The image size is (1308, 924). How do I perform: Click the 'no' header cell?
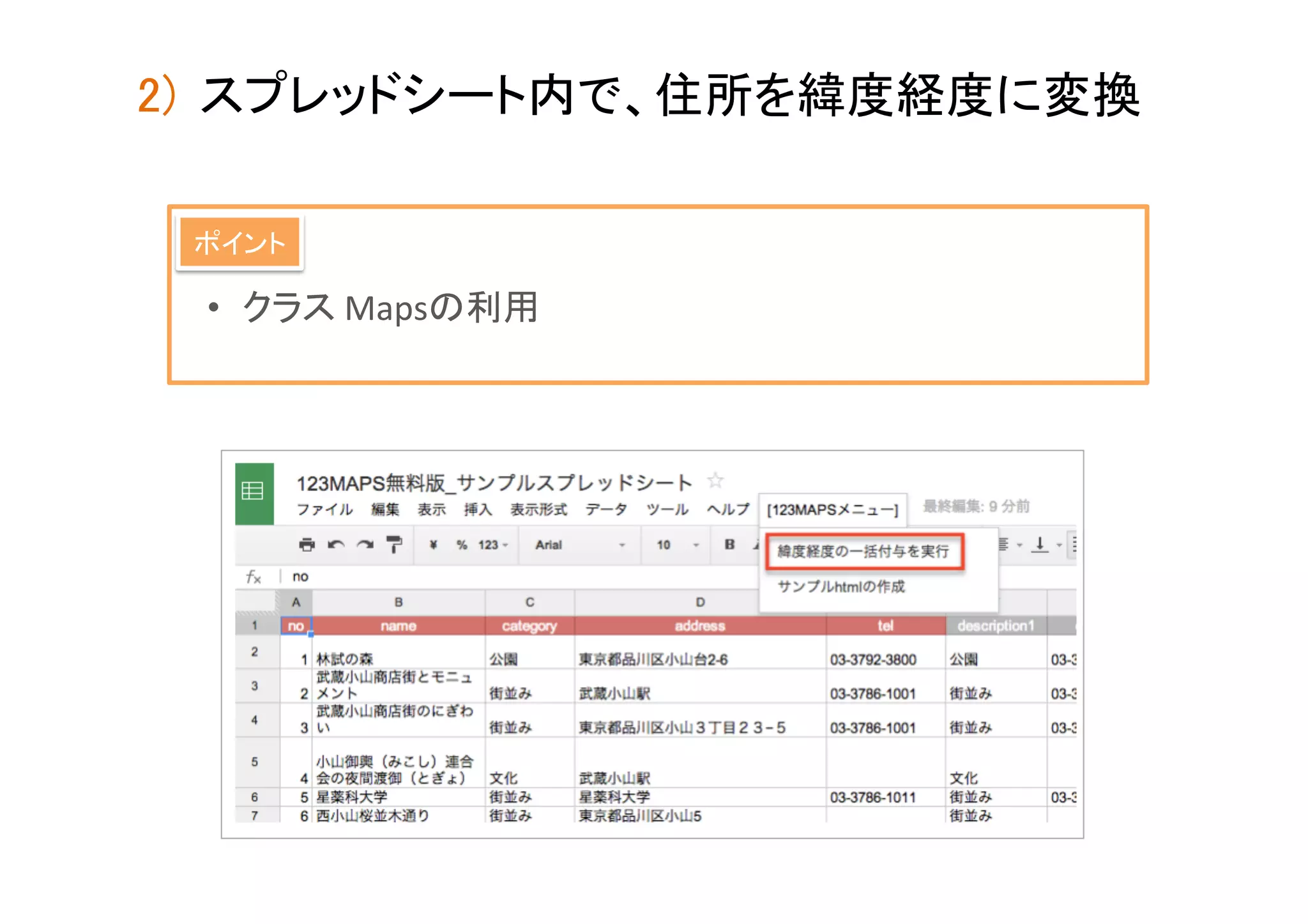click(296, 626)
